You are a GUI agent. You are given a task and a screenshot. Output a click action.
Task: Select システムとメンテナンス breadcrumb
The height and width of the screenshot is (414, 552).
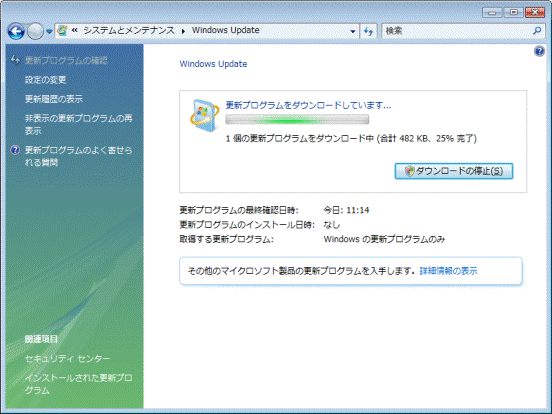[128, 31]
